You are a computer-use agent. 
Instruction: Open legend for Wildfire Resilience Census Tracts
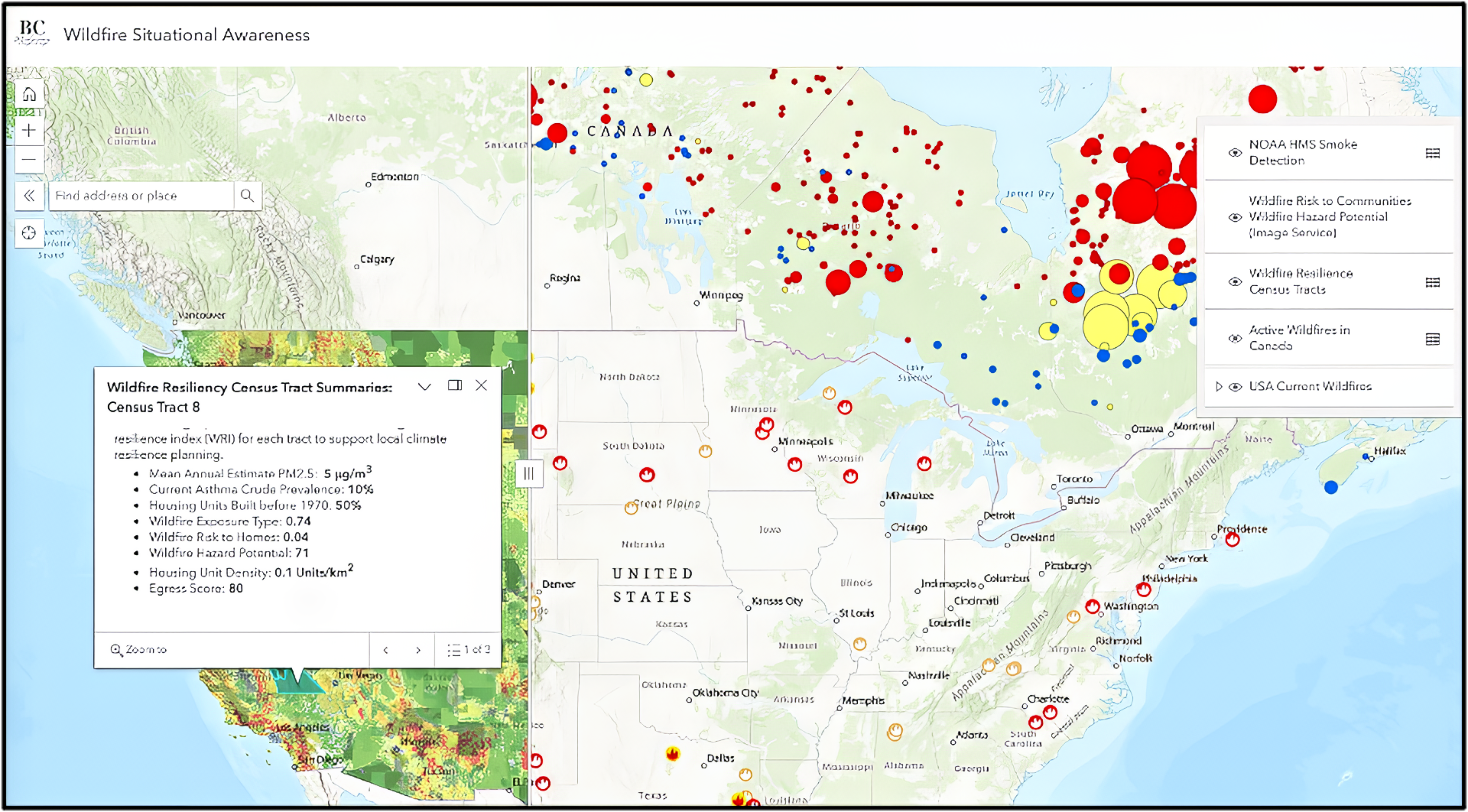1433,282
